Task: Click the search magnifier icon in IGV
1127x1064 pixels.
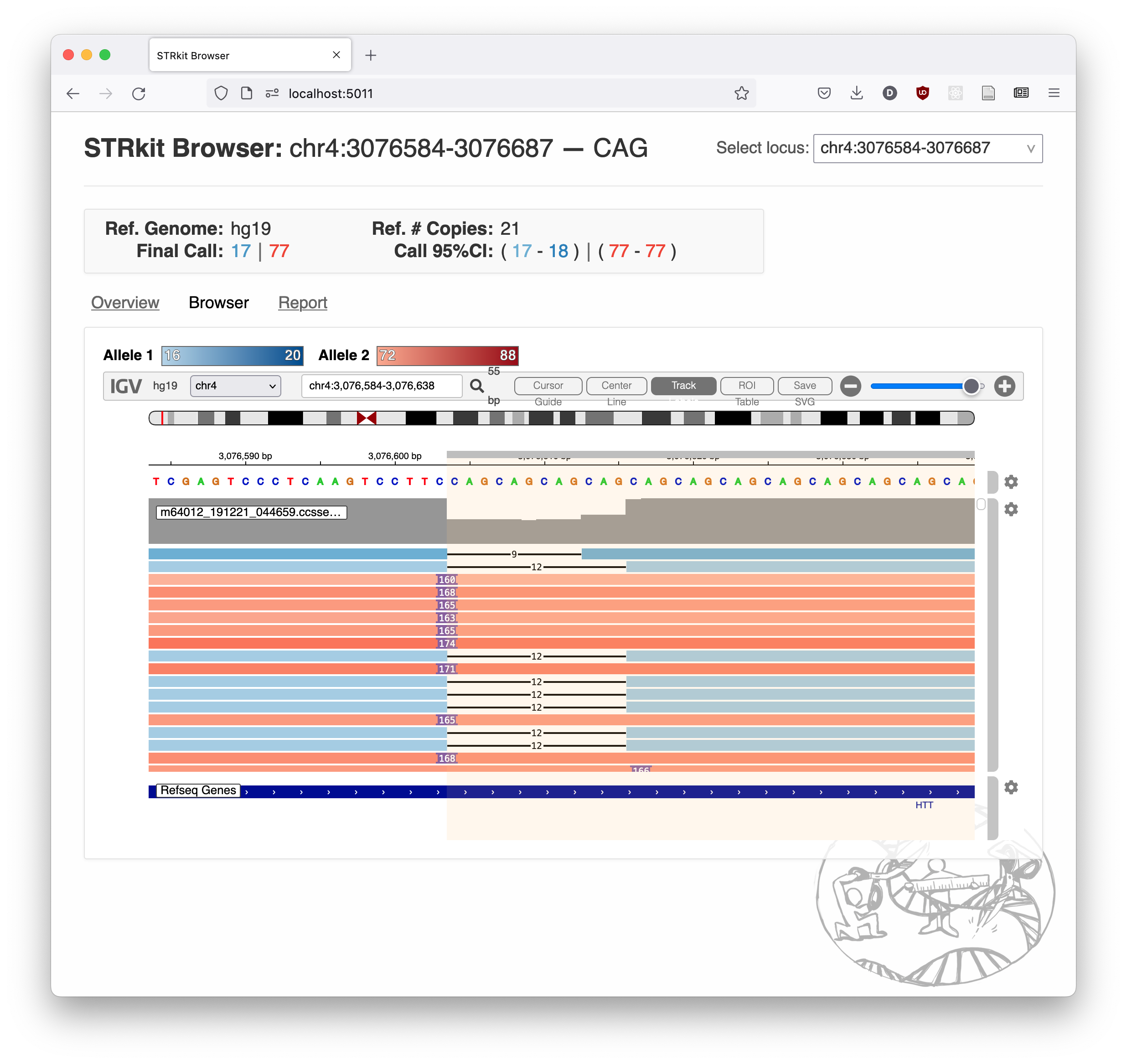Action: (x=477, y=387)
